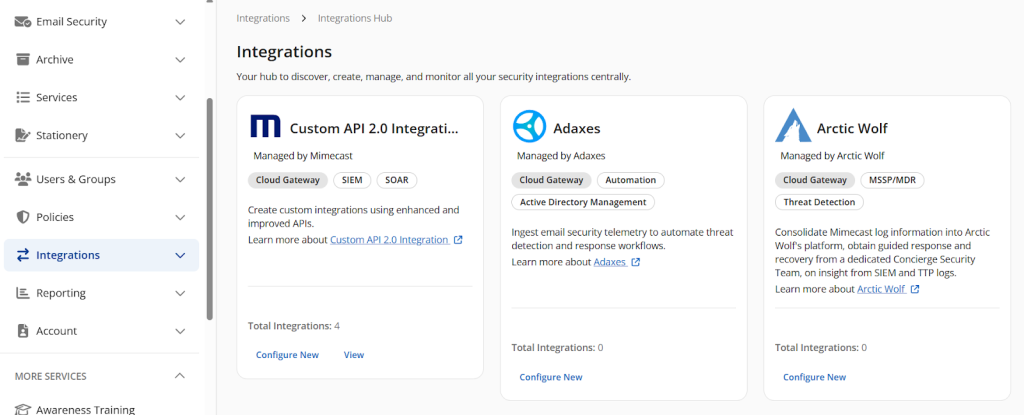The height and width of the screenshot is (415, 1024).
Task: Click the Reporting chart icon
Action: point(23,293)
